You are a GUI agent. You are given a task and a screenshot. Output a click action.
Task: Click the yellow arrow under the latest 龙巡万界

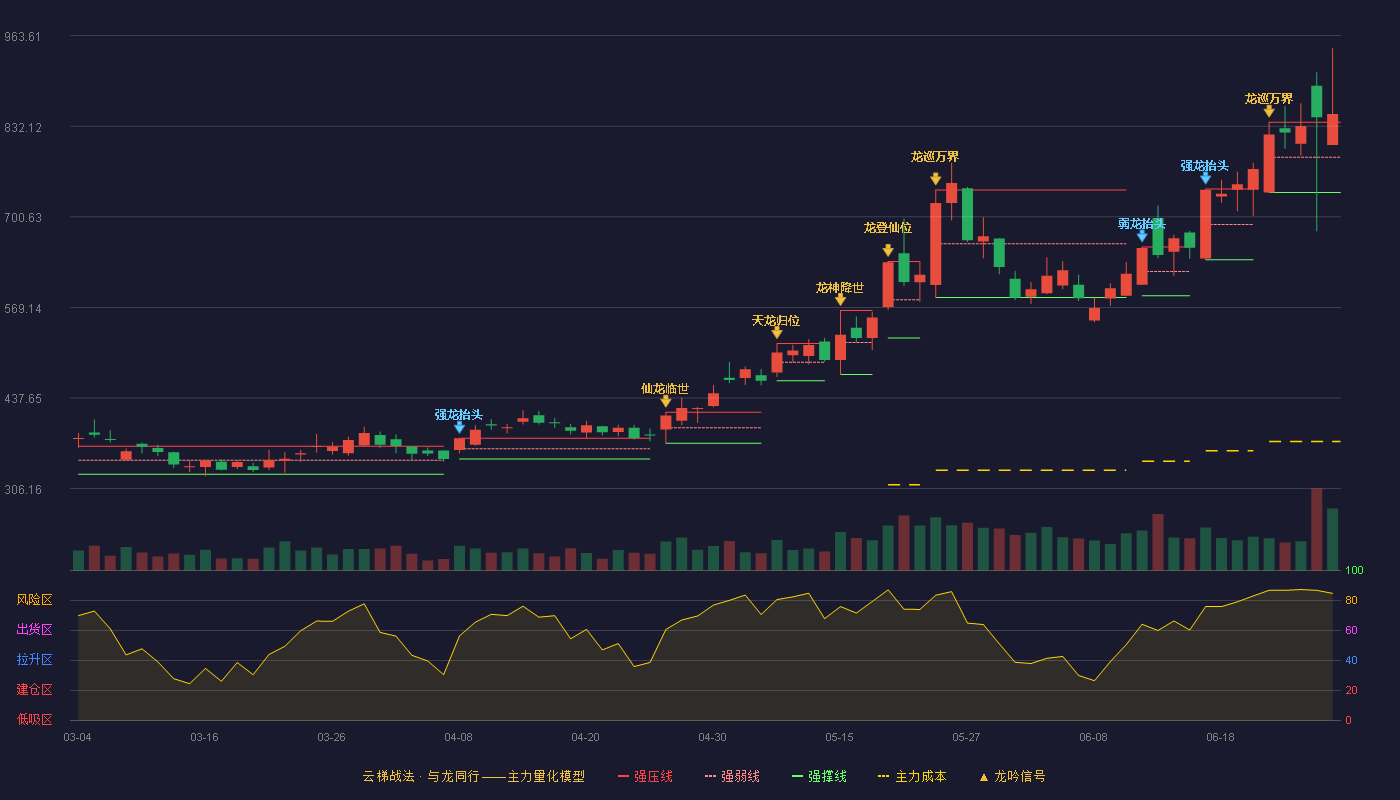(1269, 111)
